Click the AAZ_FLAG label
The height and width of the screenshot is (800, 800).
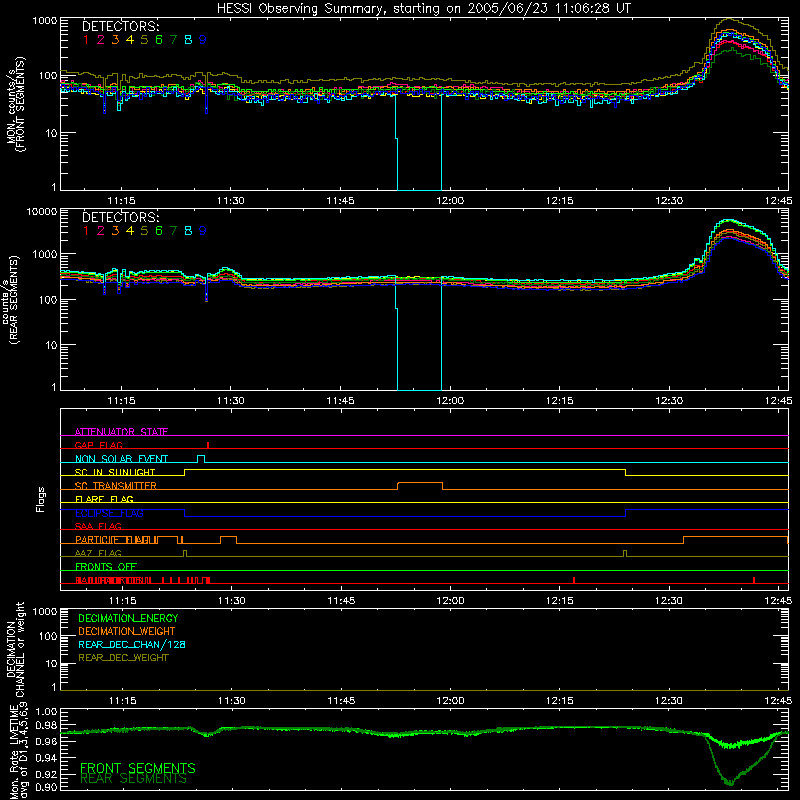[x=98, y=553]
